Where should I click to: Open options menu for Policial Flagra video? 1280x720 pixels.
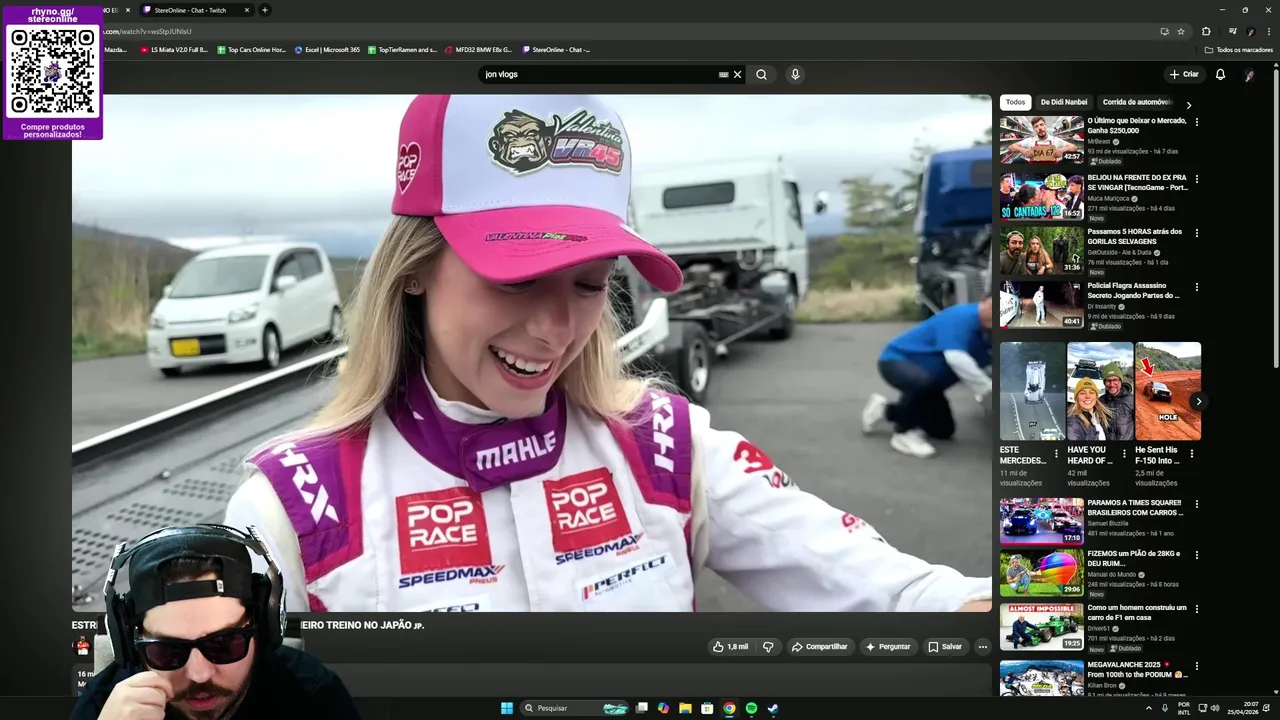pos(1196,287)
